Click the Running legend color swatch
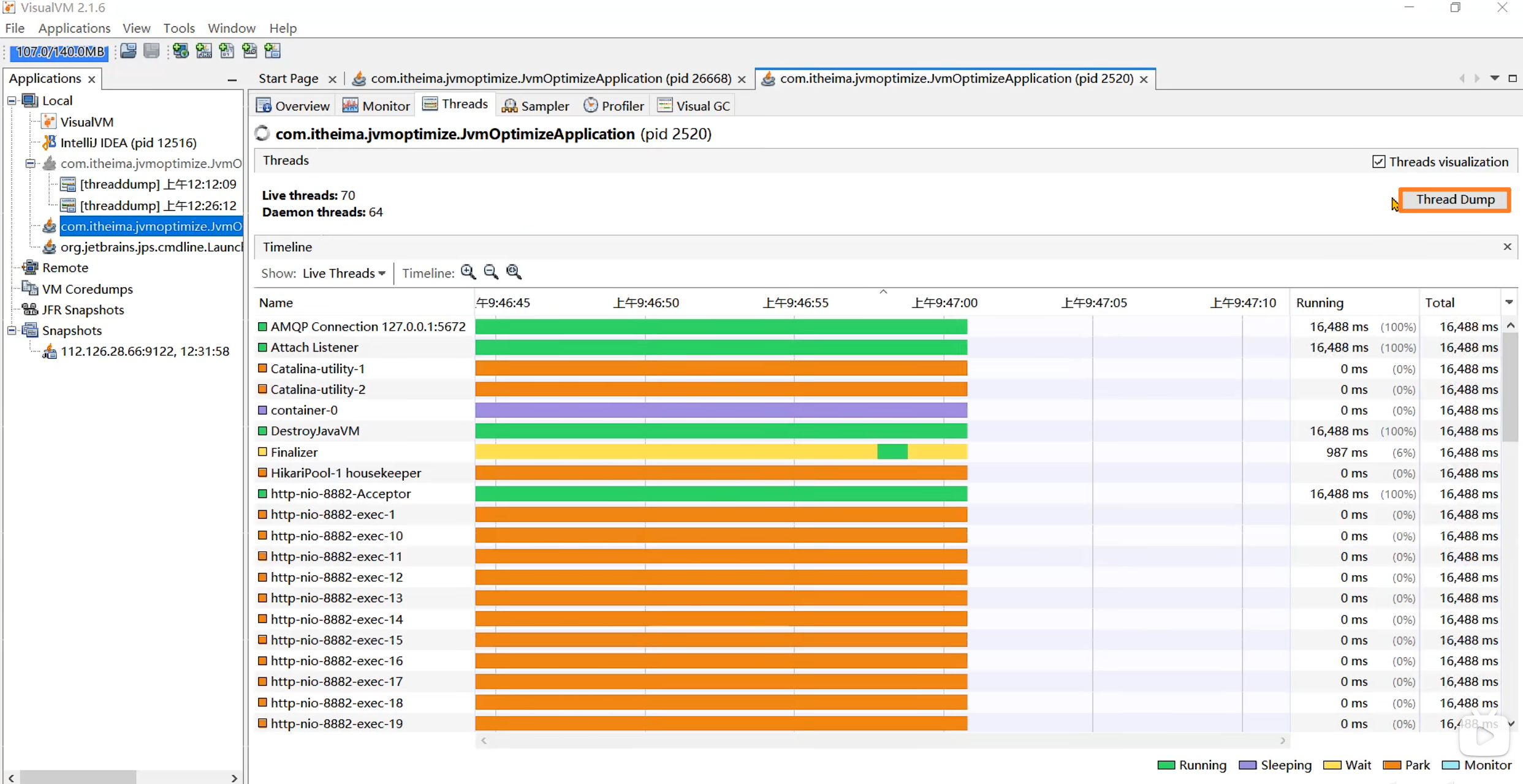The image size is (1523, 784). pos(1166,765)
